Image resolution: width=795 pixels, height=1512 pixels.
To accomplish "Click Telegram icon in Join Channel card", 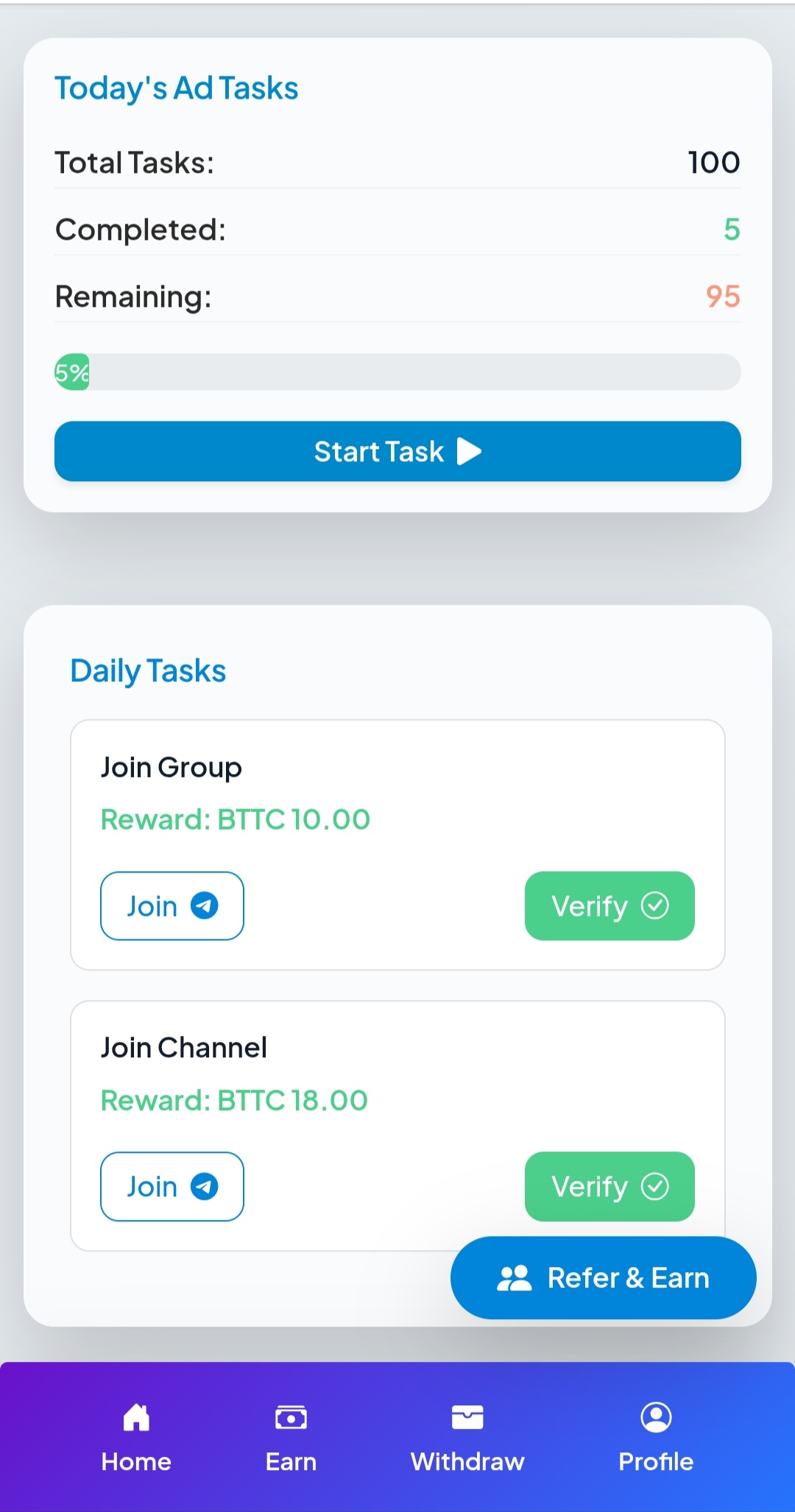I will tap(205, 1186).
